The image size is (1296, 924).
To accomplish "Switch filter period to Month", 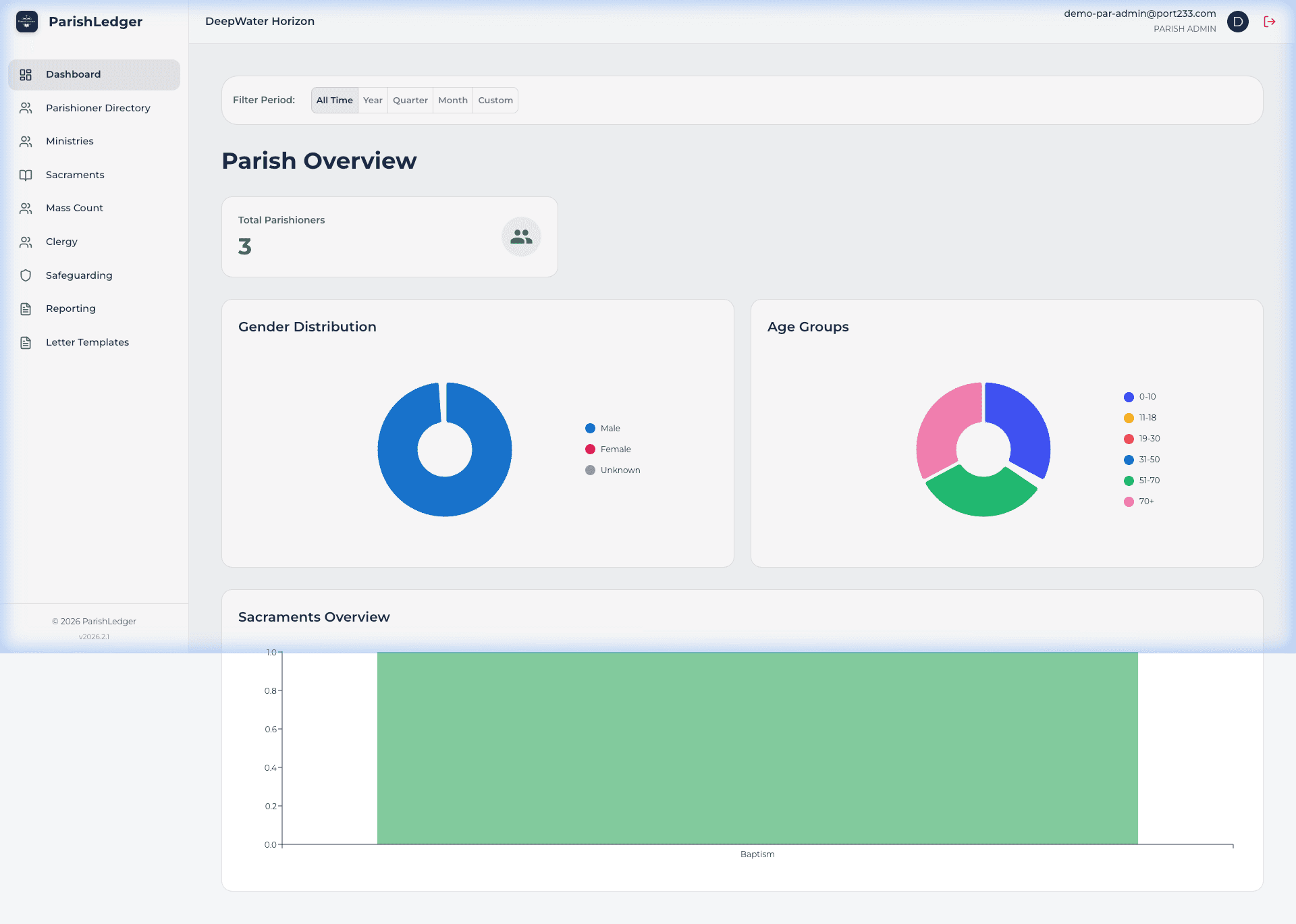I will 452,100.
